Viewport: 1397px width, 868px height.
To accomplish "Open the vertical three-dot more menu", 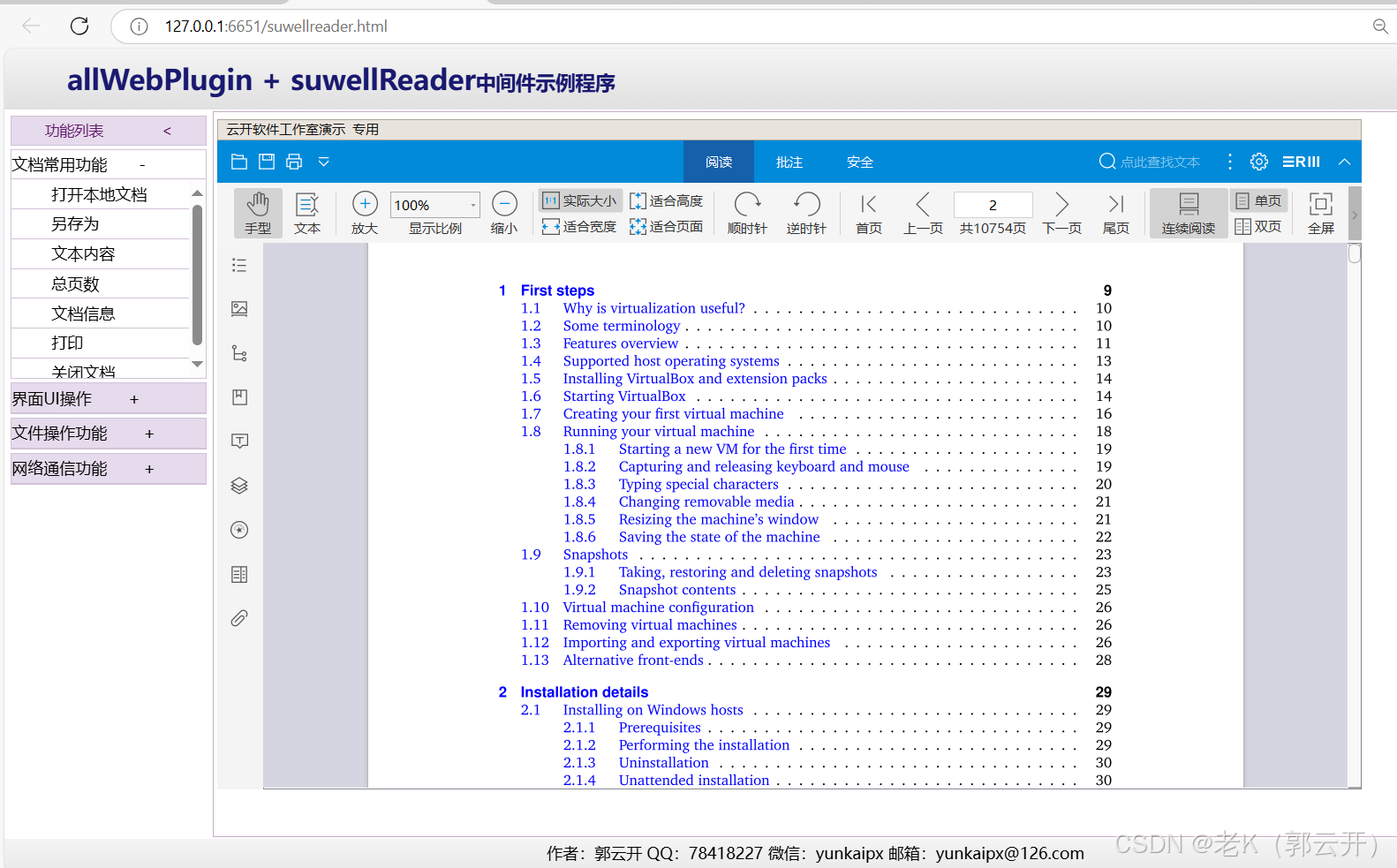I will click(1230, 162).
